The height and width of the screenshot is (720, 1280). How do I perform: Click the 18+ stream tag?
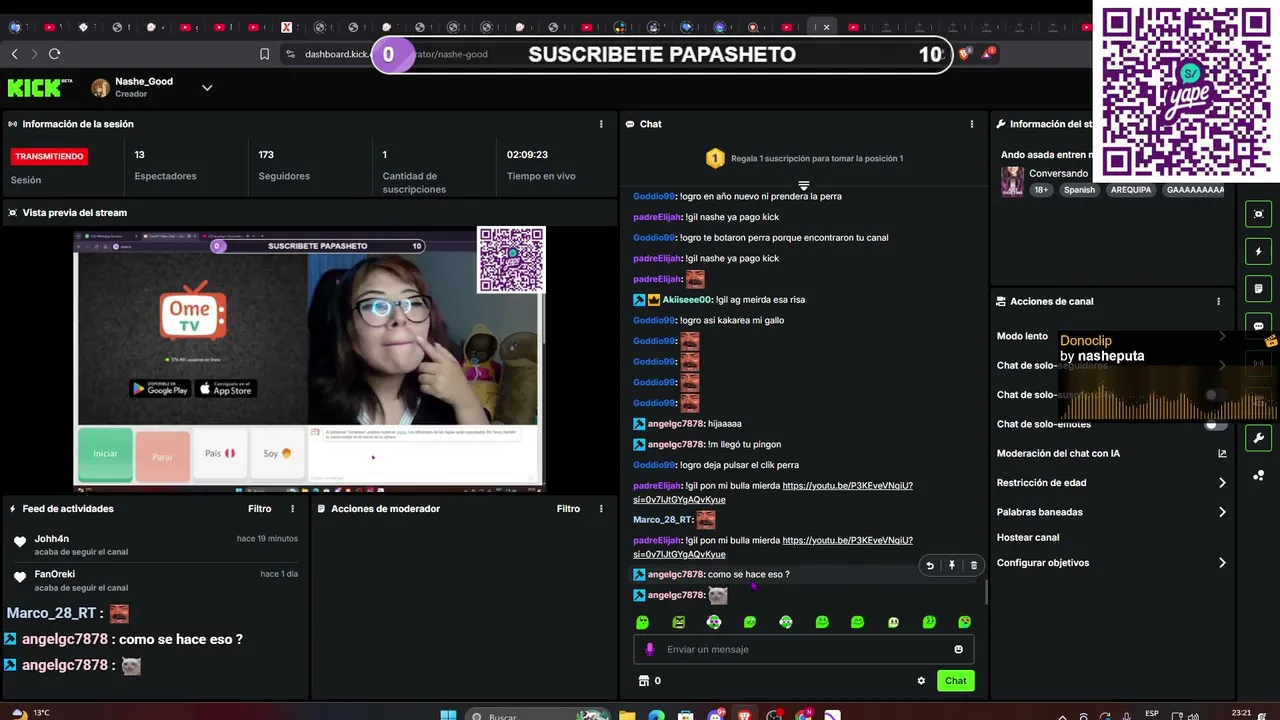pyautogui.click(x=1041, y=190)
